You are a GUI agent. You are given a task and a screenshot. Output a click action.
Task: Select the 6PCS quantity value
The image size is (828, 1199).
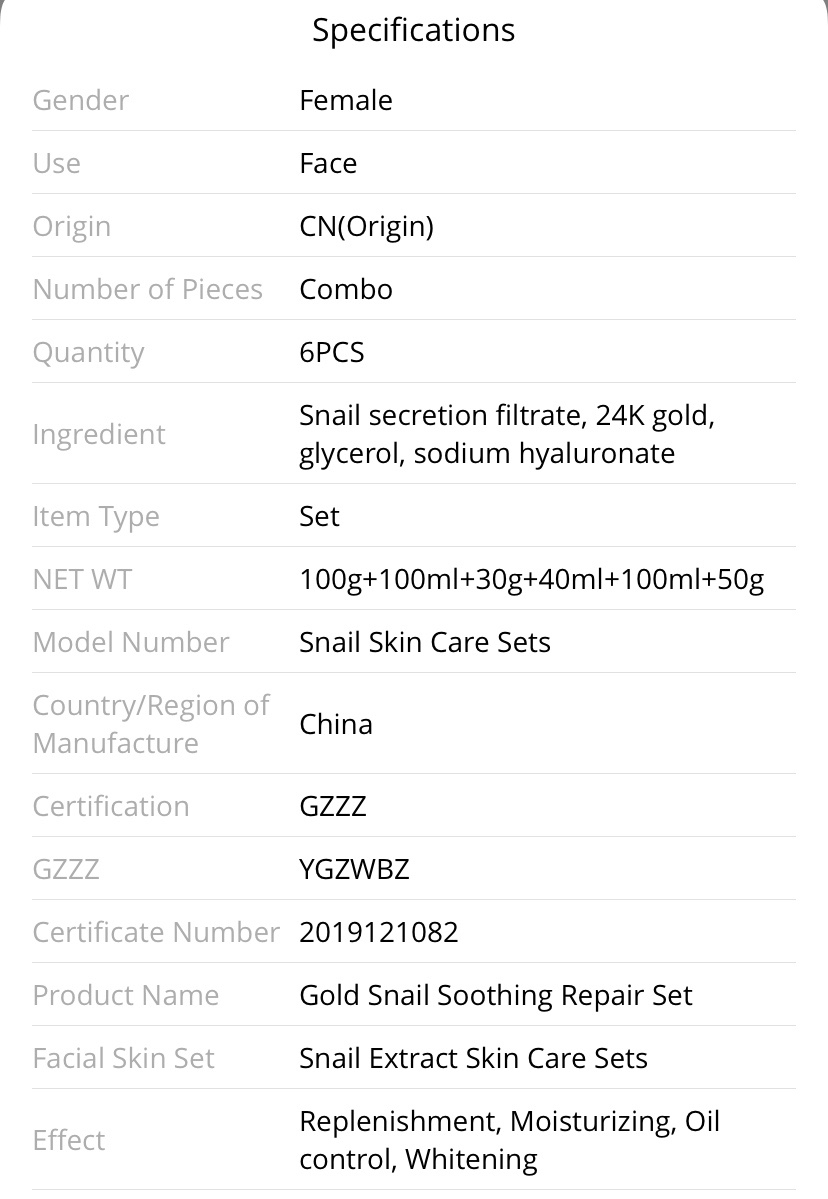[x=332, y=353]
